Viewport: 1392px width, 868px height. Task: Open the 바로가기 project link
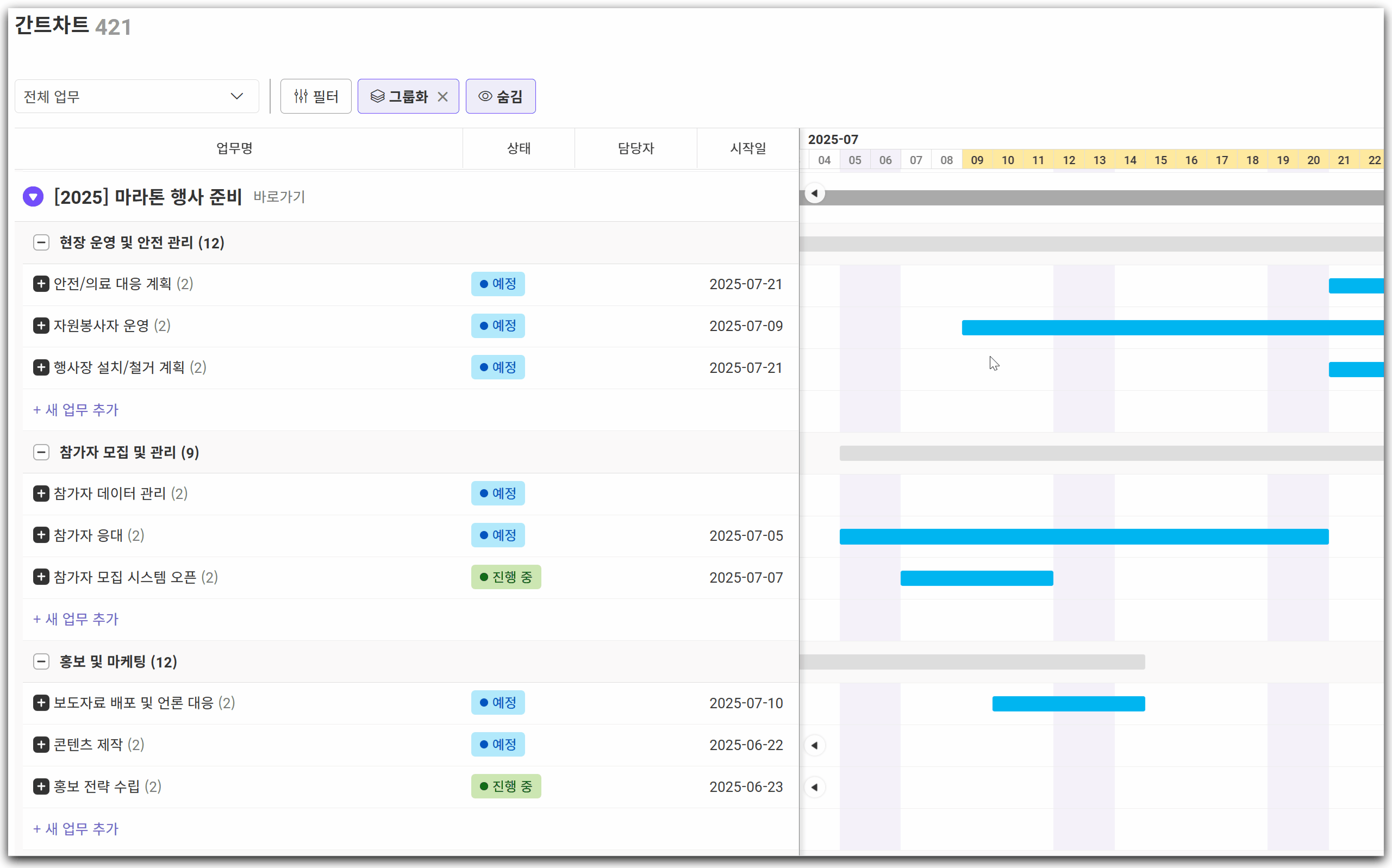279,197
